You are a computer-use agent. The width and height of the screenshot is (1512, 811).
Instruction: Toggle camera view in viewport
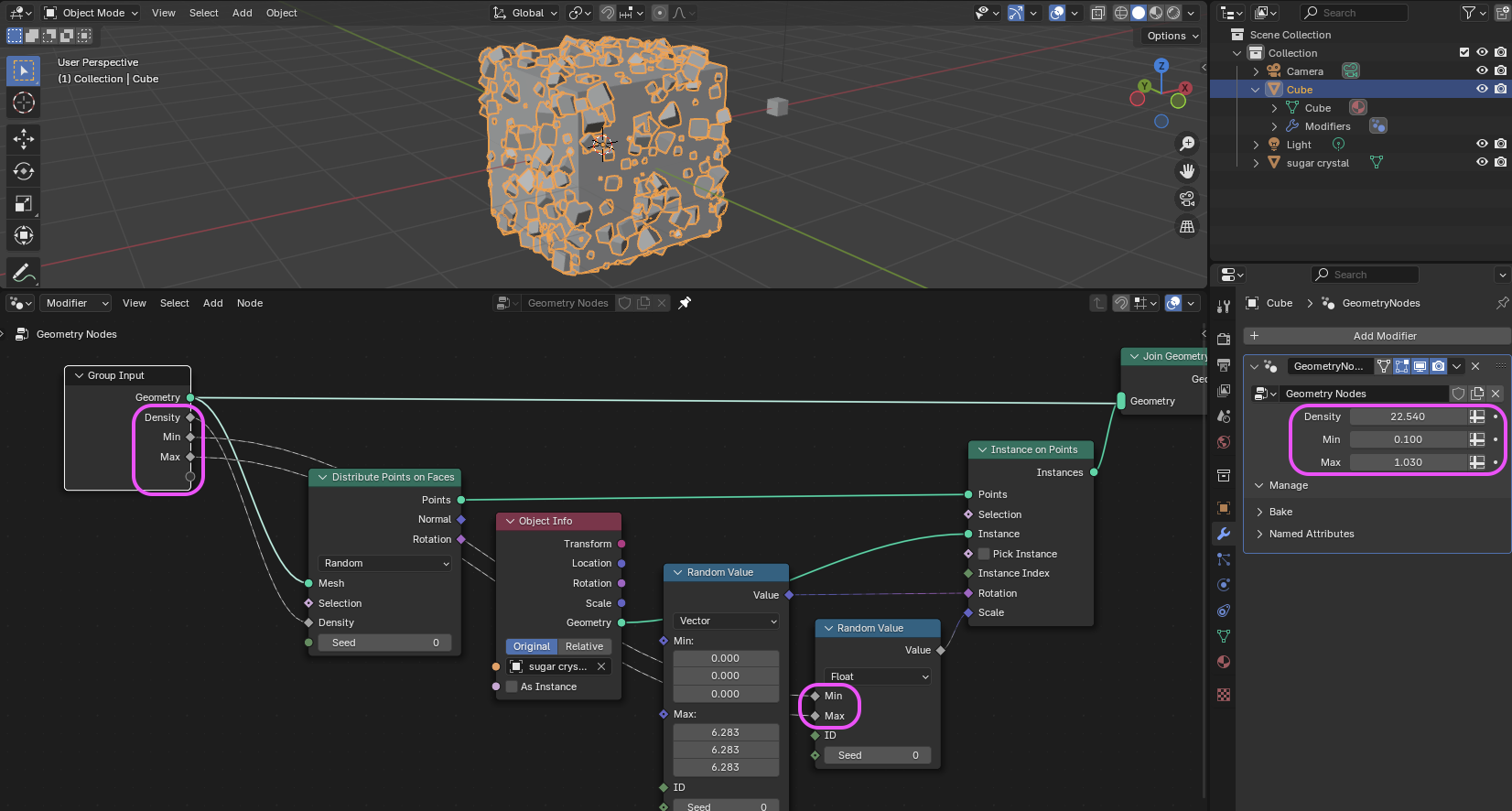pyautogui.click(x=1187, y=199)
